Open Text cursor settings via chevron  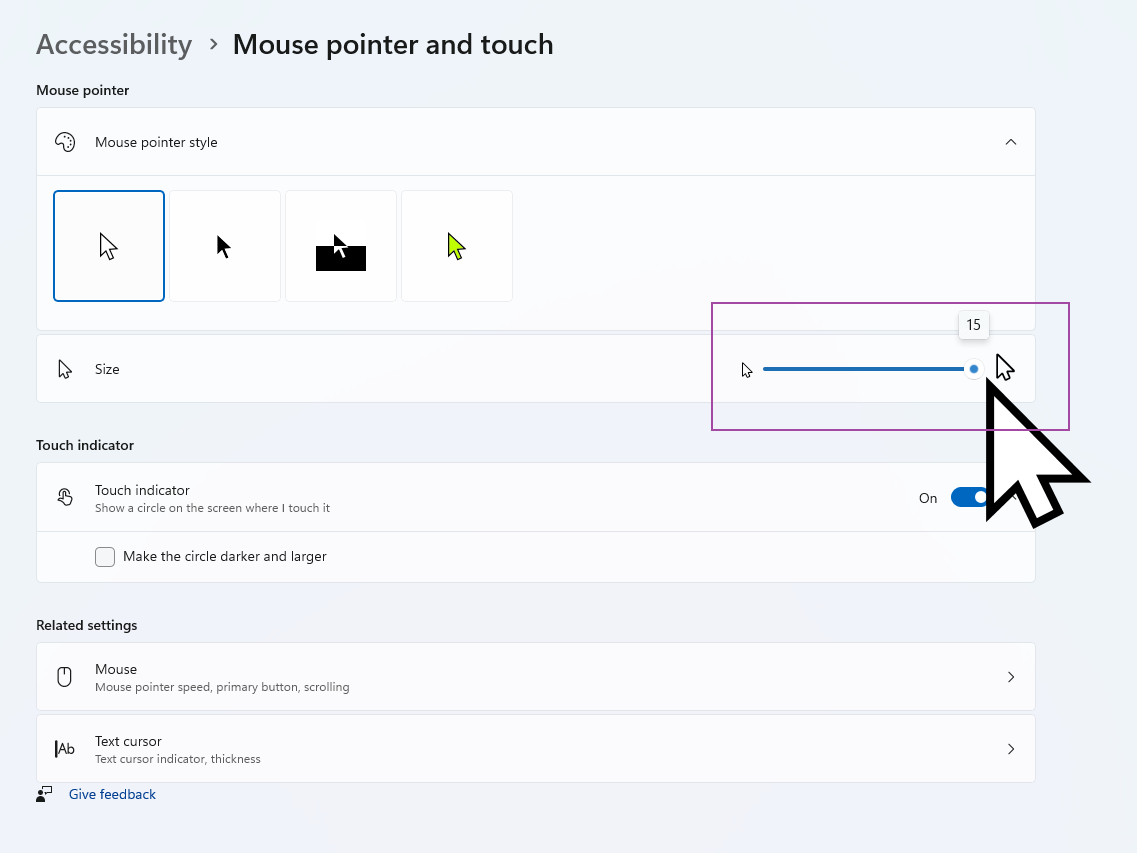[1011, 749]
